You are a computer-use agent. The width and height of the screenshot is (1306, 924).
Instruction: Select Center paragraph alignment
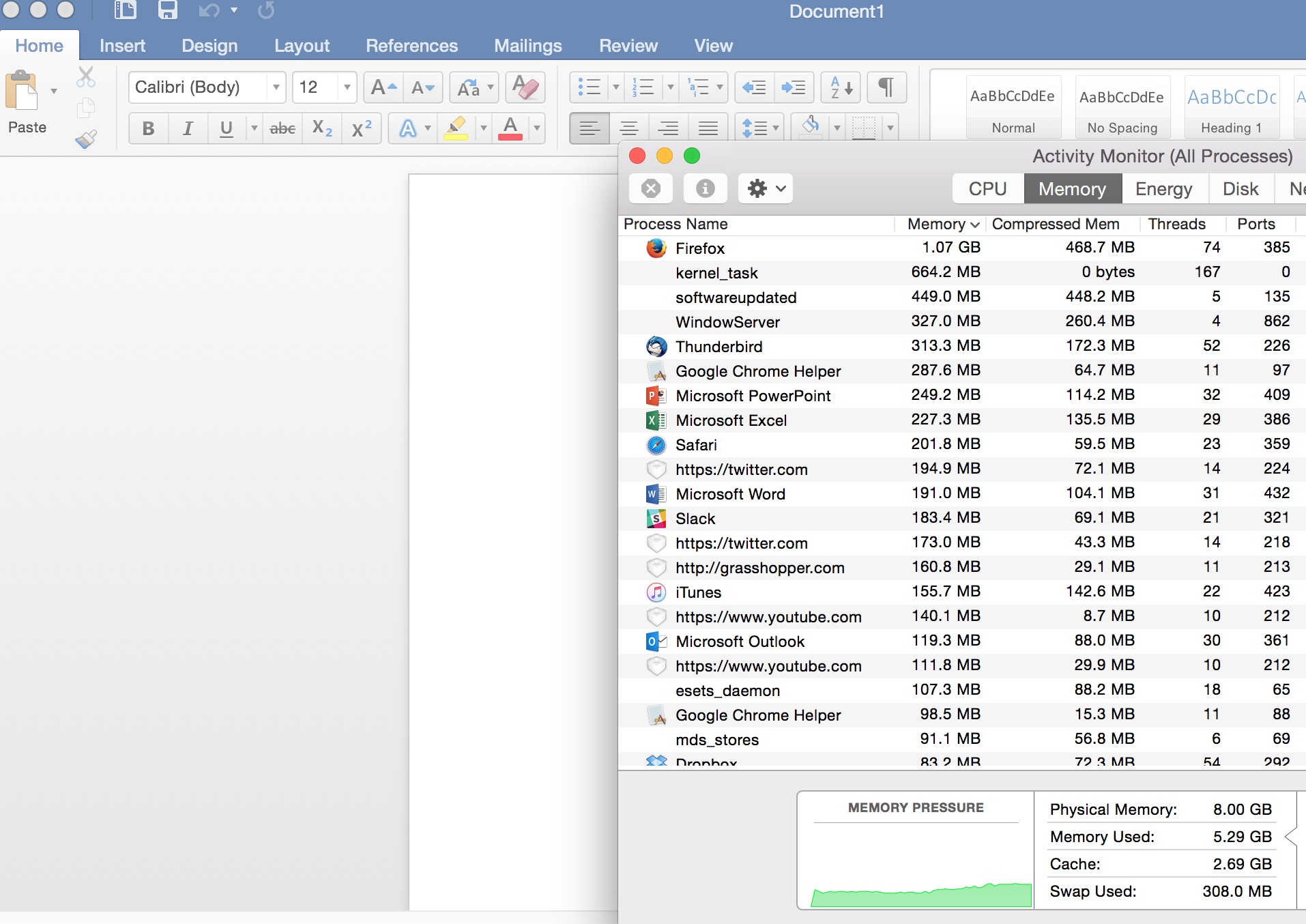(x=629, y=128)
